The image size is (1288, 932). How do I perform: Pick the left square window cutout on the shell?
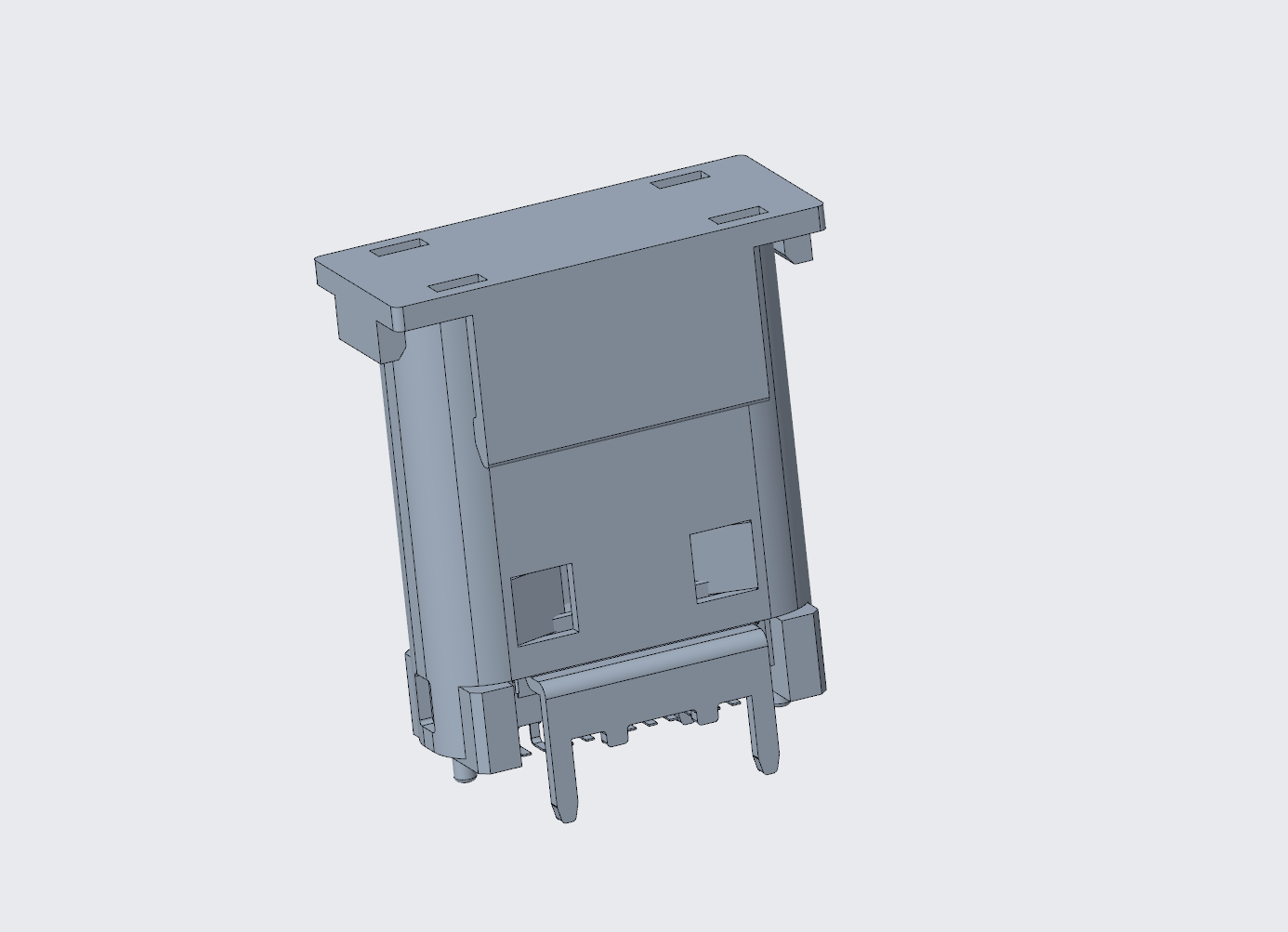coord(543,604)
